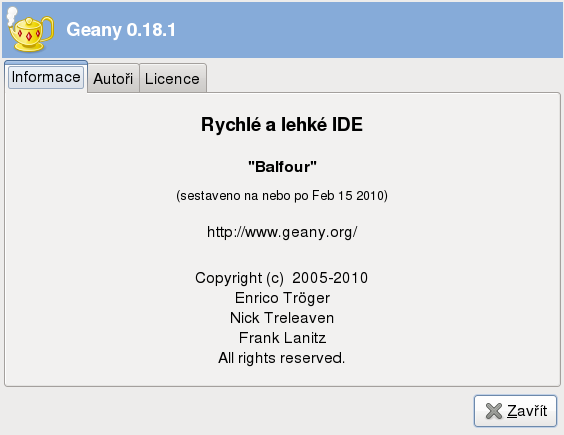
Task: Click the Copyright (c) 2005-2010 line
Action: click(x=282, y=278)
